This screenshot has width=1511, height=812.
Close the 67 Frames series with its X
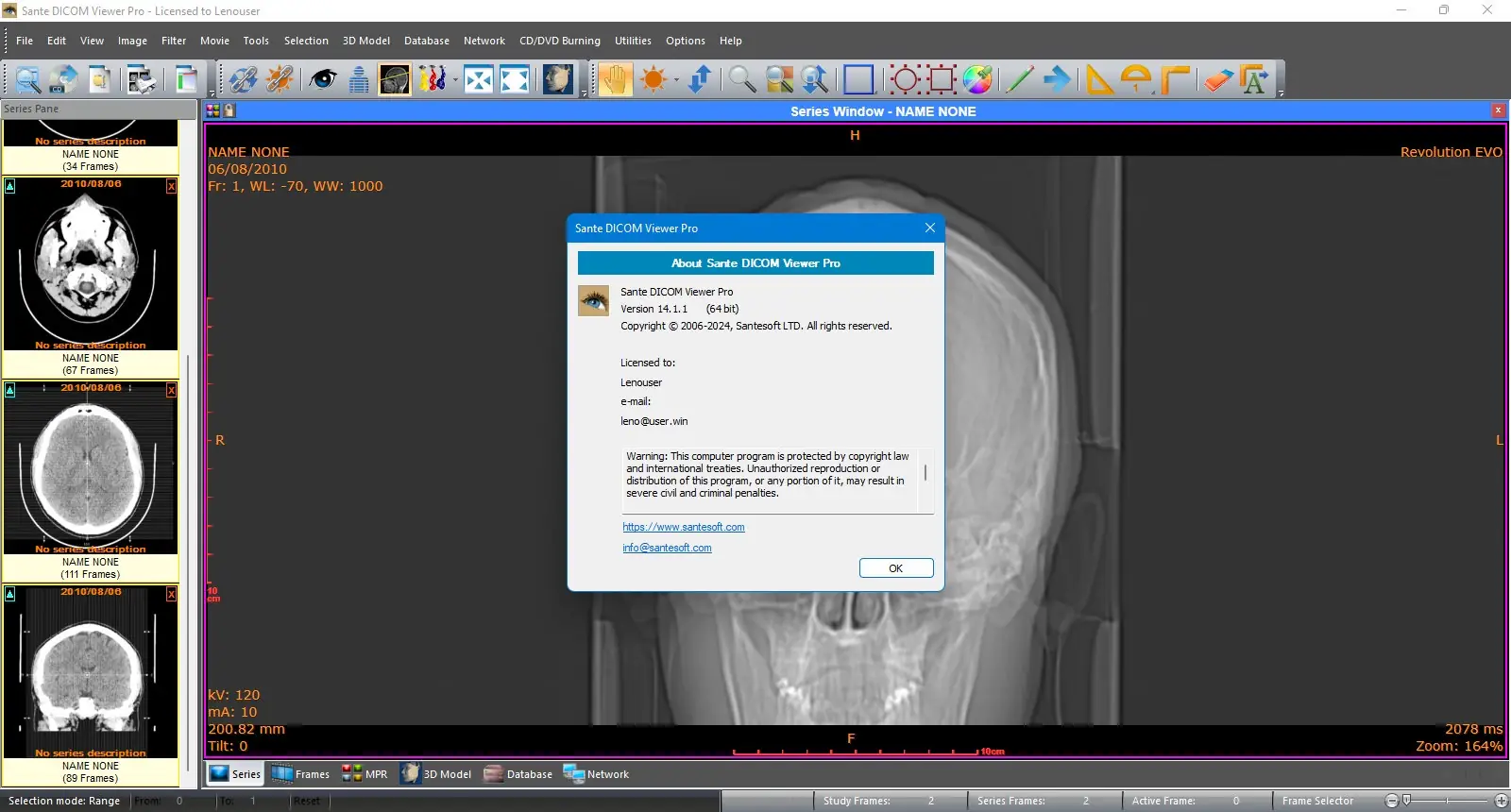[171, 186]
